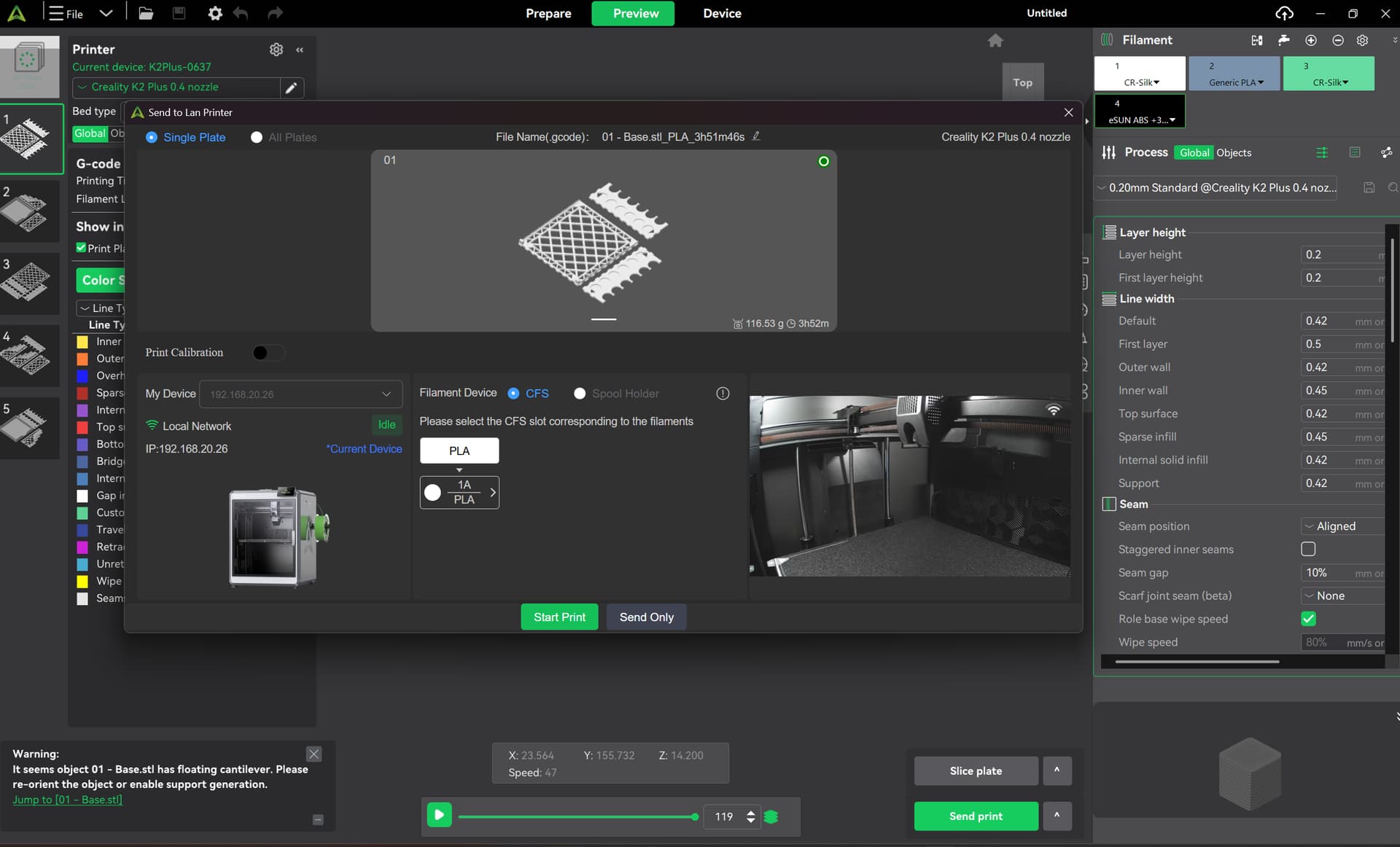Click the green Send print button

[976, 816]
